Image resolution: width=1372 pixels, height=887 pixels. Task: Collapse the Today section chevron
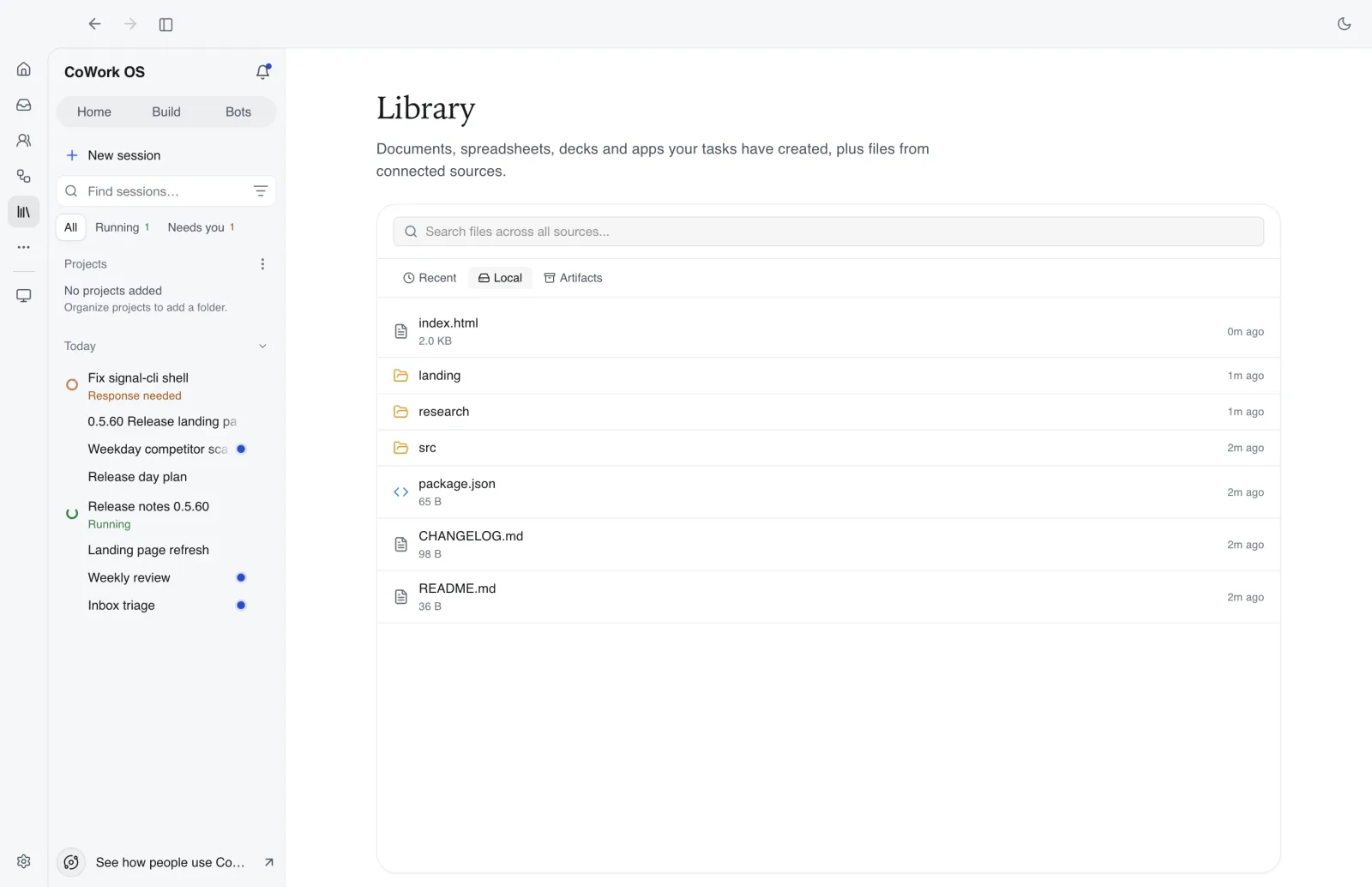click(x=262, y=347)
